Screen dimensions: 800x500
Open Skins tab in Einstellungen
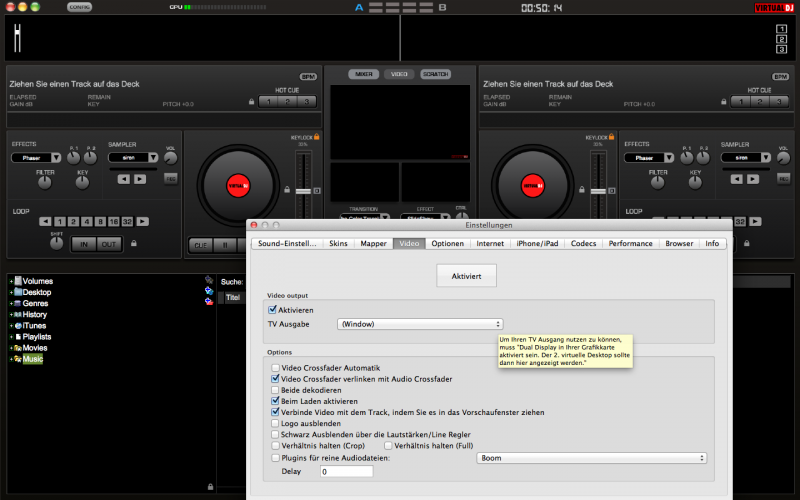tap(338, 243)
